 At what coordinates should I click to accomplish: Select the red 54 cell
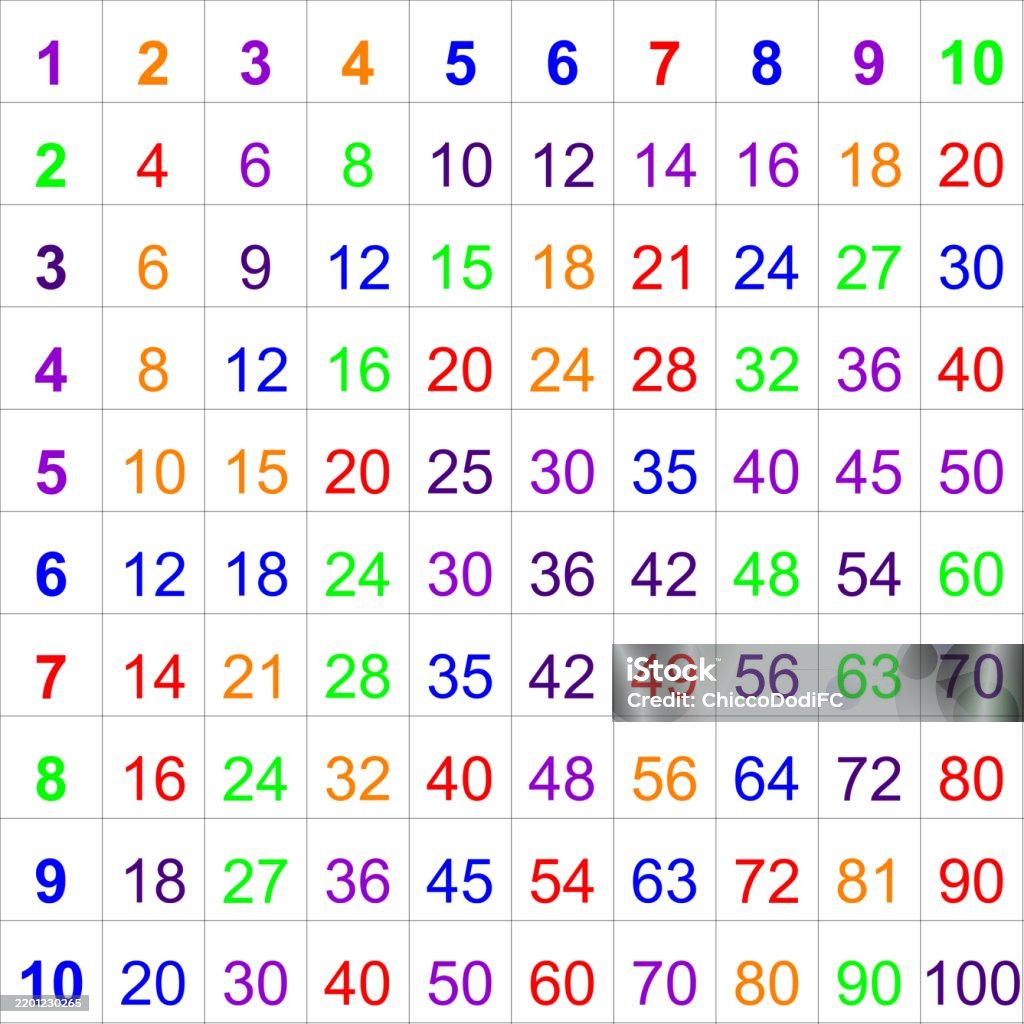pos(562,881)
